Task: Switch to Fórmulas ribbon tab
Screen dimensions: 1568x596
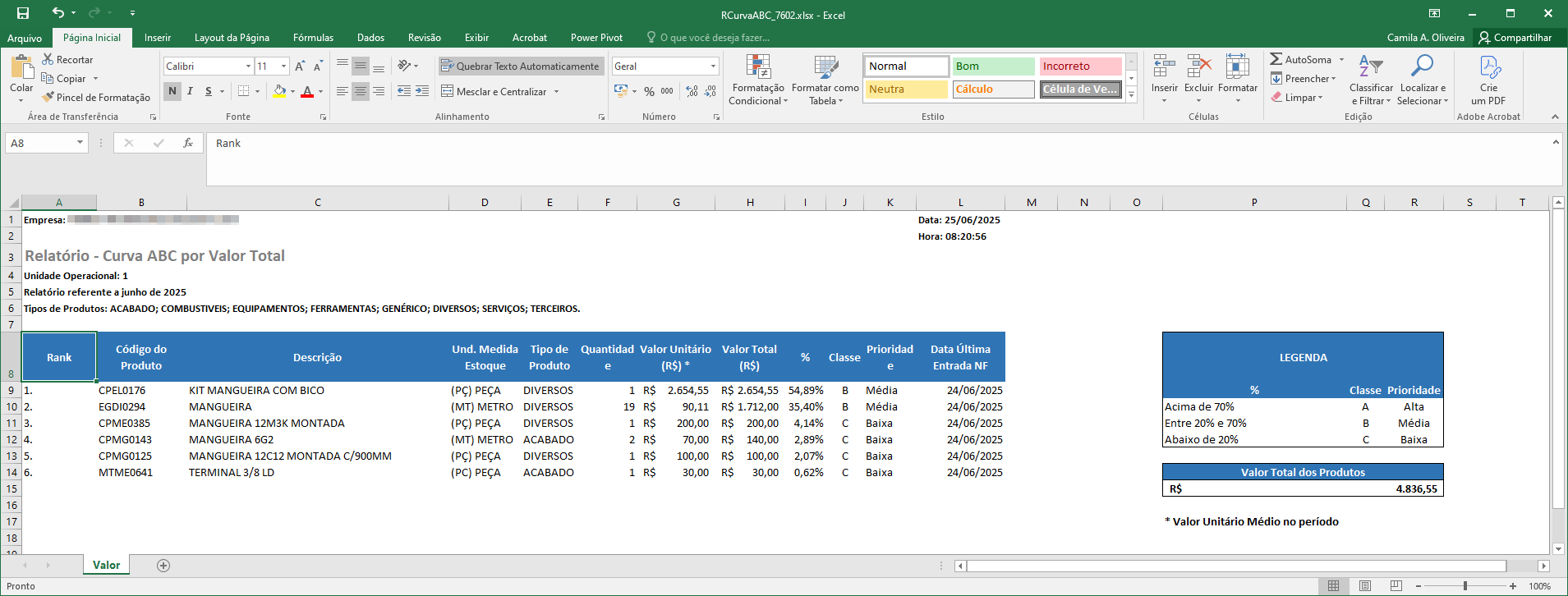Action: (313, 38)
